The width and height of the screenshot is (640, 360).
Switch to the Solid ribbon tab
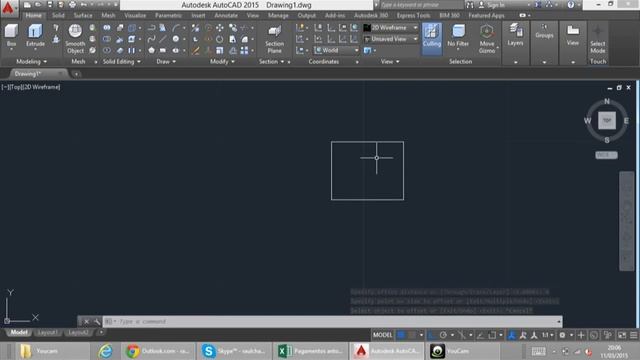pyautogui.click(x=58, y=16)
